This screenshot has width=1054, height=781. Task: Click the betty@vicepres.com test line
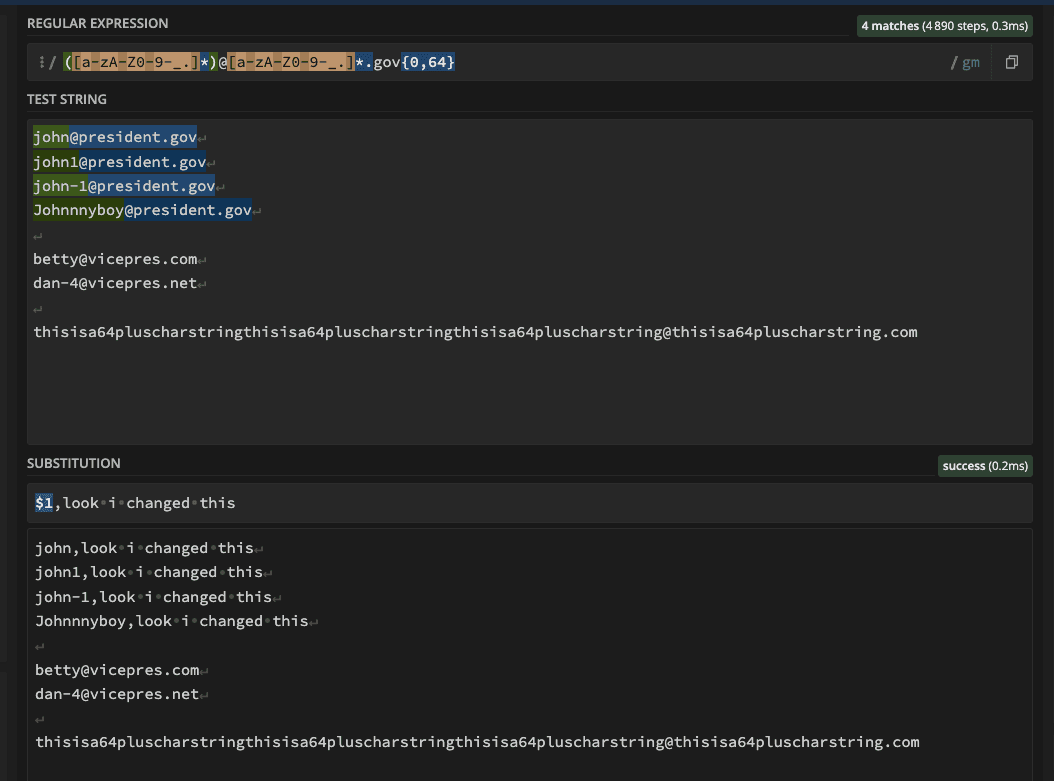point(113,258)
